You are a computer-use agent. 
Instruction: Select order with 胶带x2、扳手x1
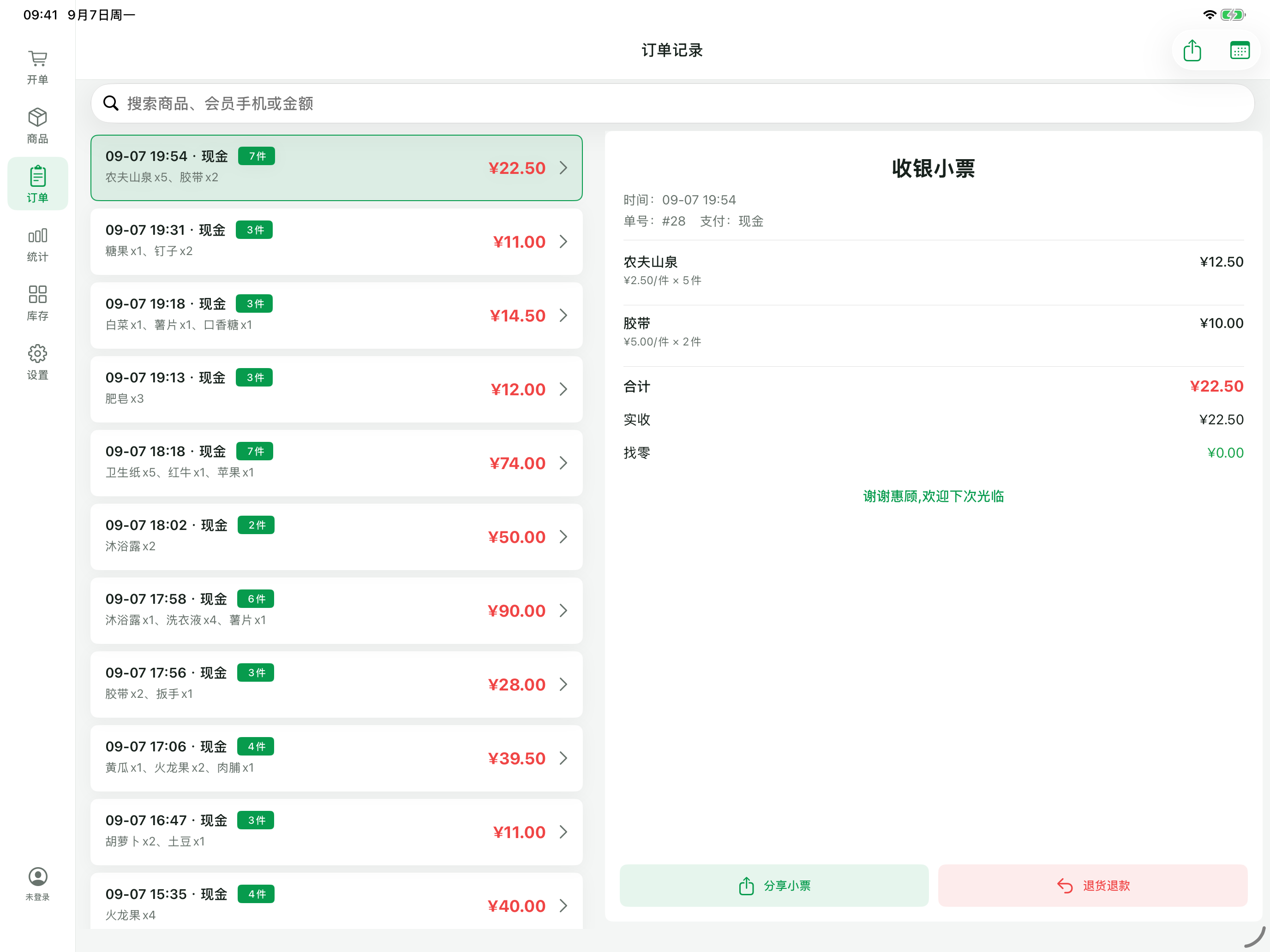pos(336,684)
